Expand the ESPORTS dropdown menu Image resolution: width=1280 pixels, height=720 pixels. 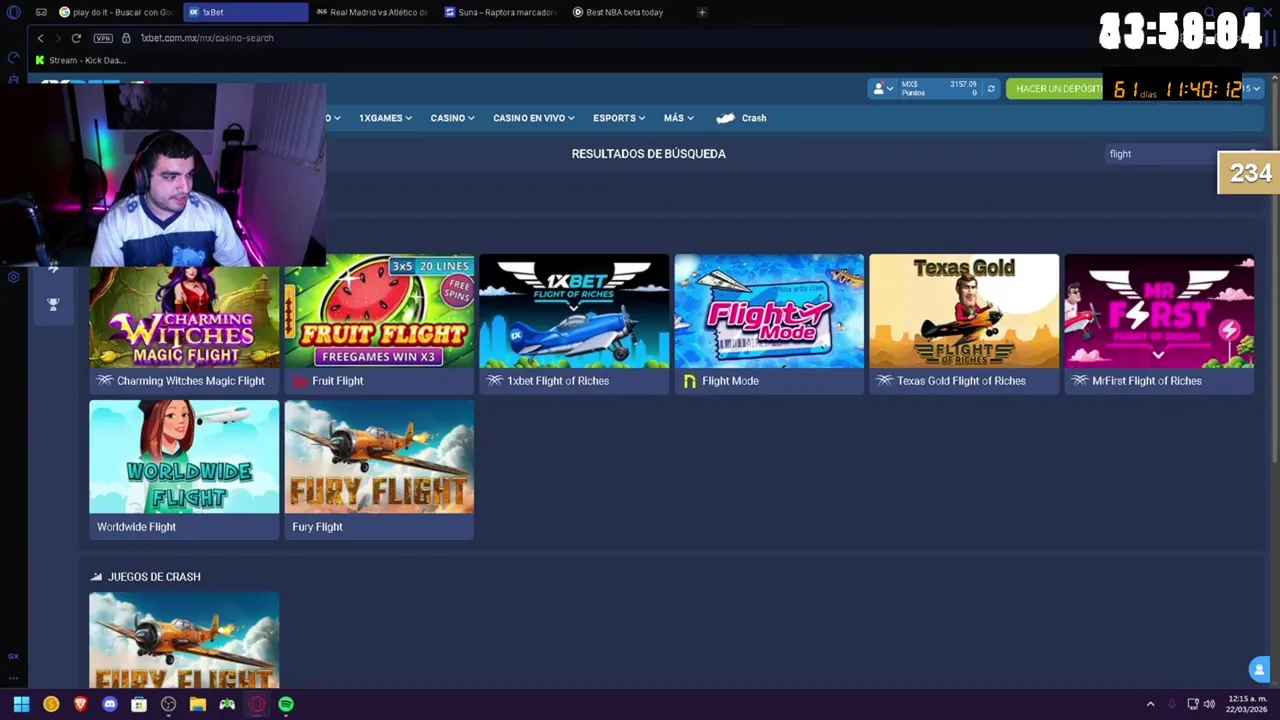[619, 118]
